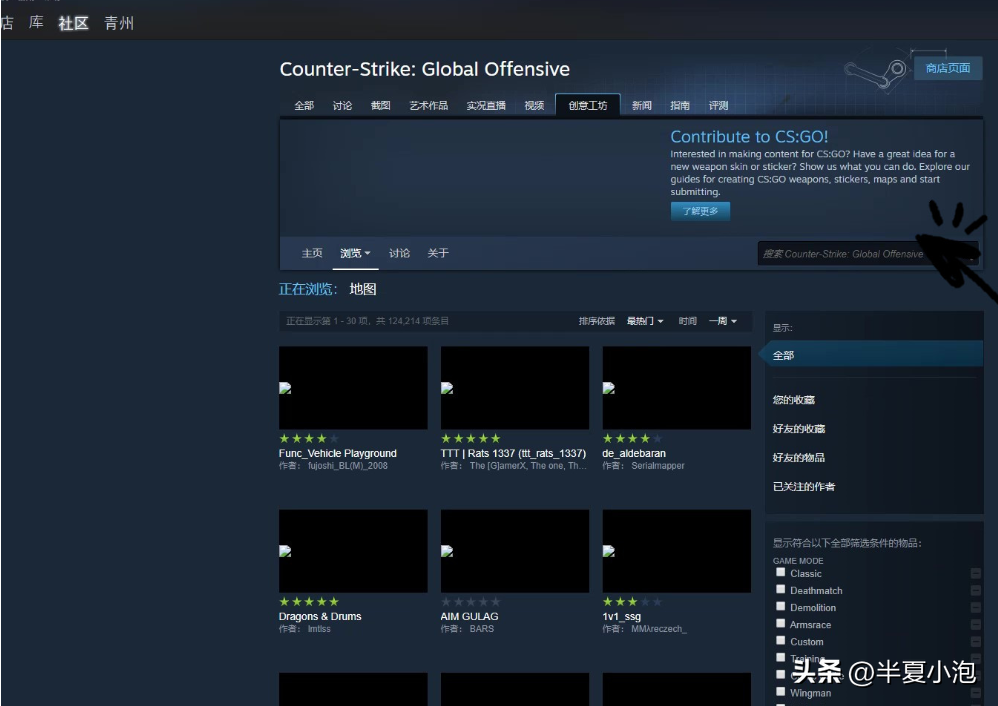Check the Training game mode filter
Viewport: 998px width, 706px height.
pos(780,657)
